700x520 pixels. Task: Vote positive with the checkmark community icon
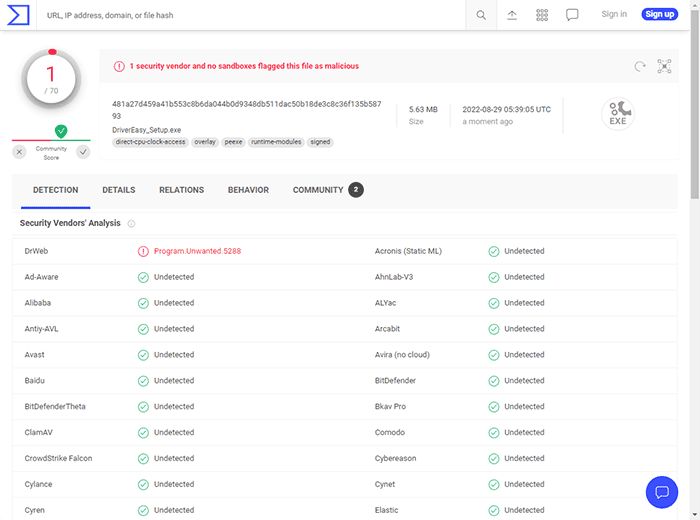coord(83,152)
